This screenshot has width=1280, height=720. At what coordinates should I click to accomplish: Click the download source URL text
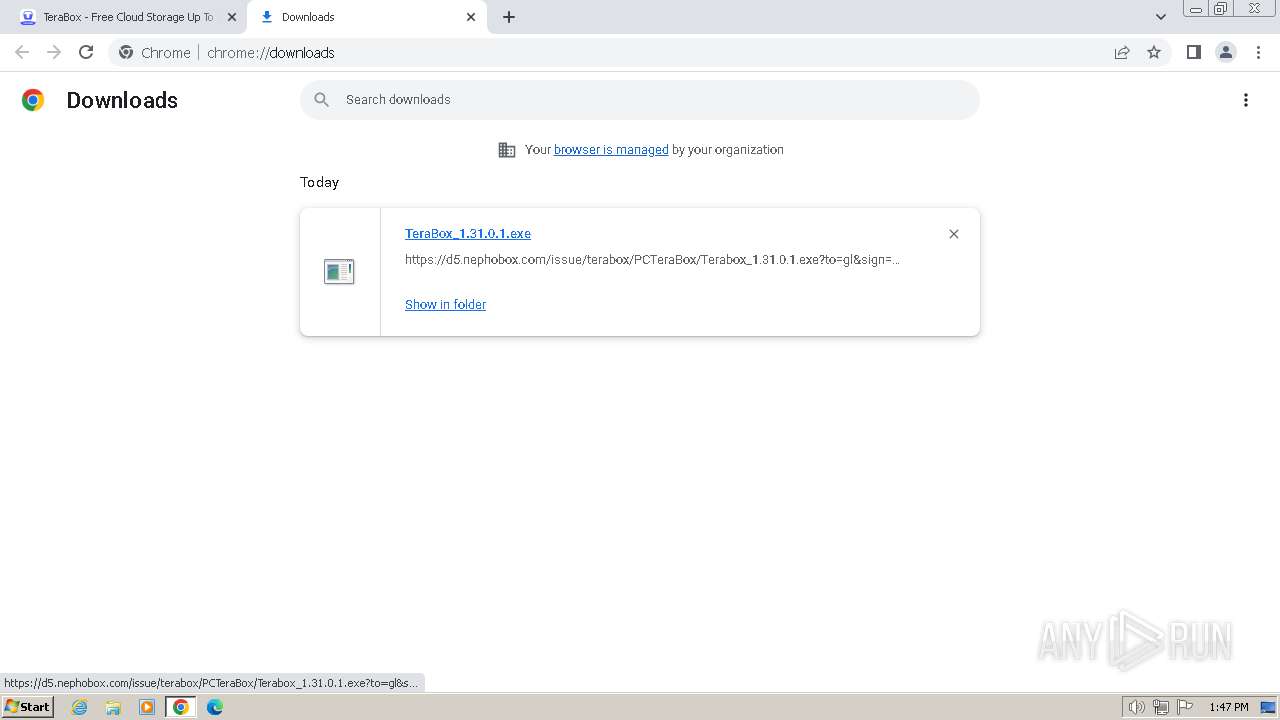[x=652, y=260]
